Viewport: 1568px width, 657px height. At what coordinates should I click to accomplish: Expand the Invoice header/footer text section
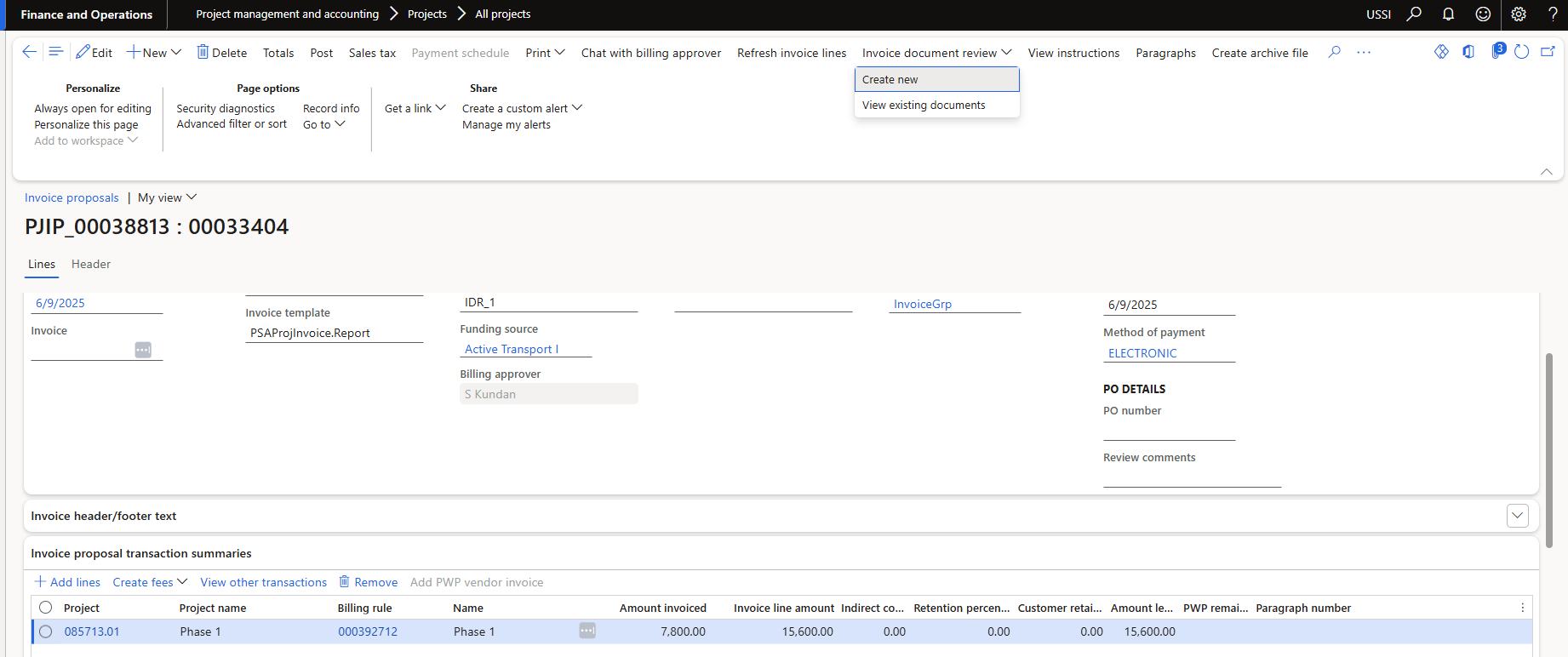tap(1517, 516)
